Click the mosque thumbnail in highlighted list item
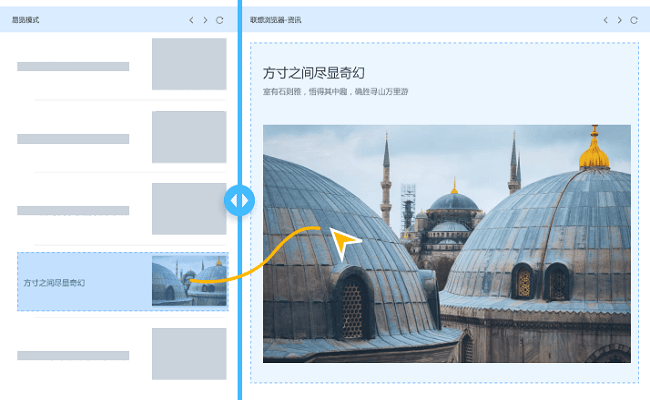 (x=189, y=281)
